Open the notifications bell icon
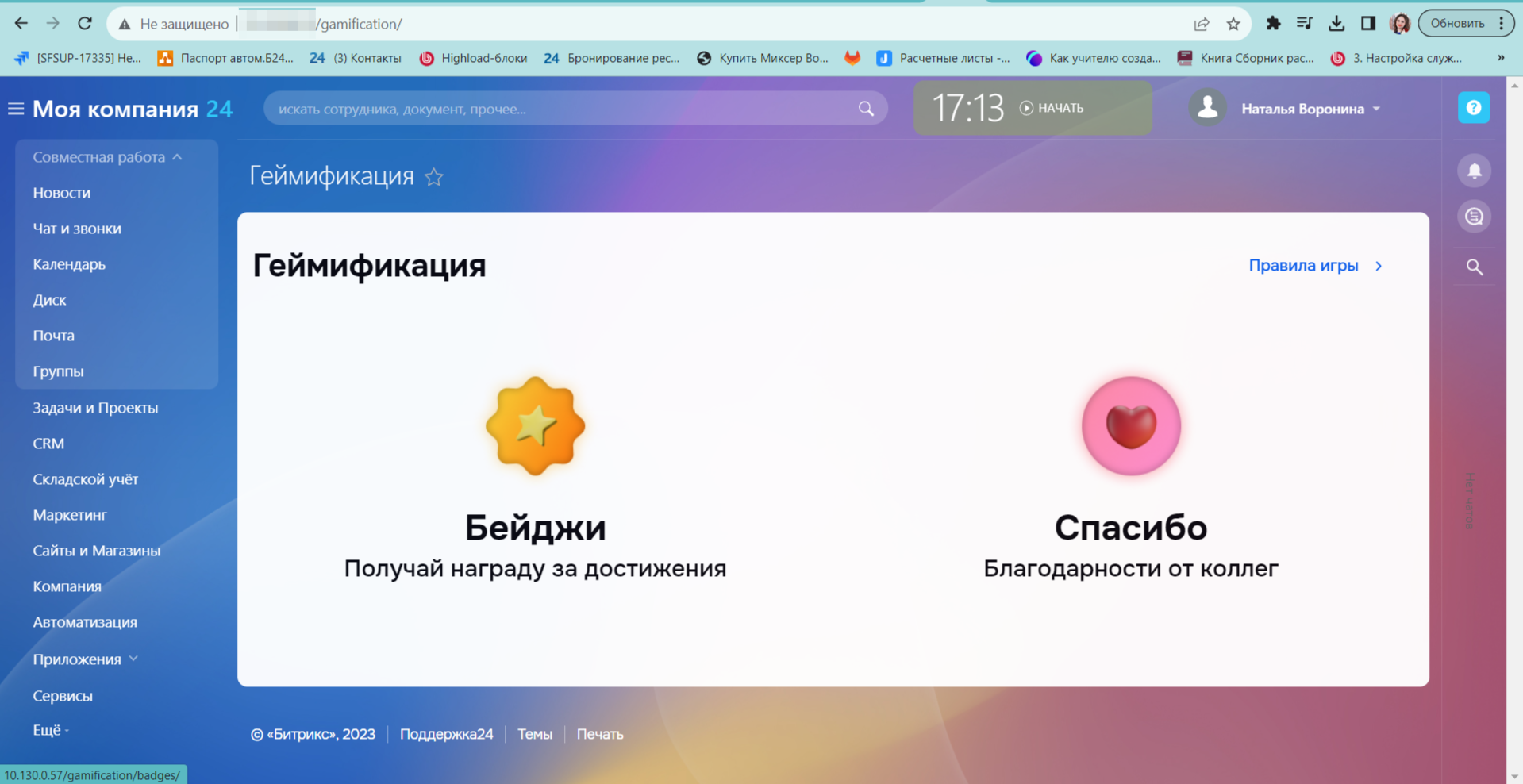This screenshot has height=784, width=1523. (x=1474, y=171)
